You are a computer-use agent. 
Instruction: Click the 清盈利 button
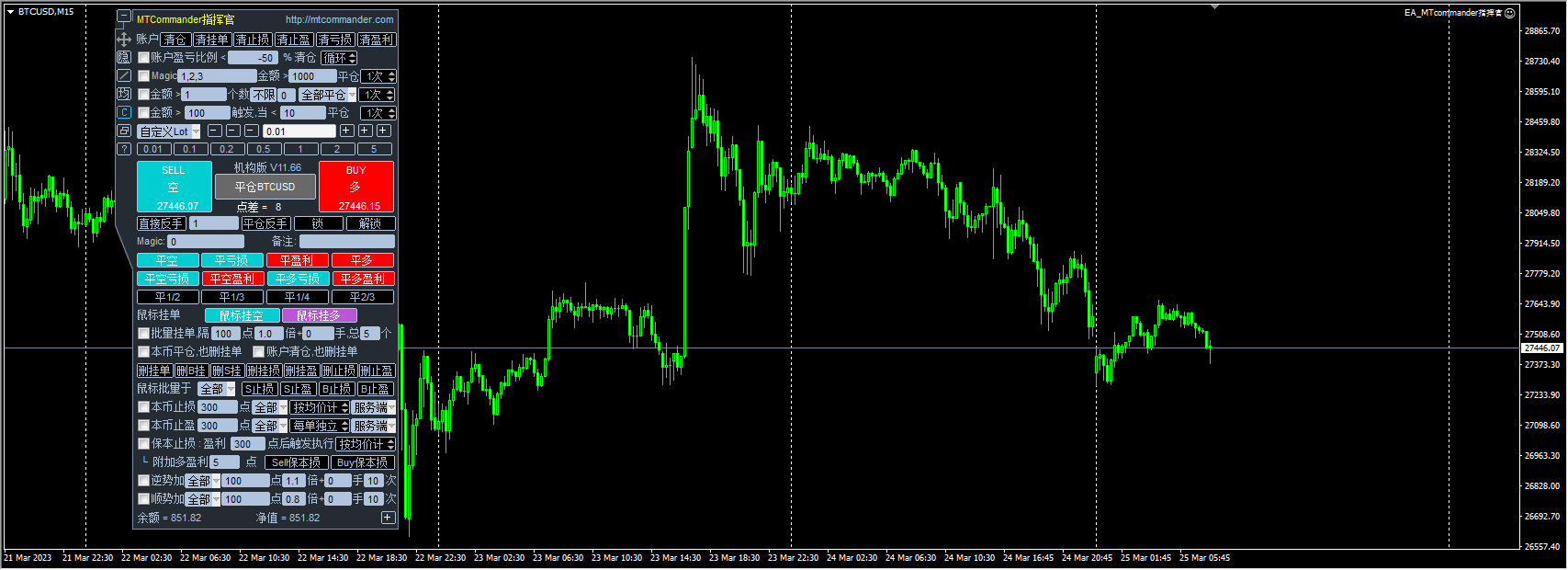pyautogui.click(x=377, y=40)
